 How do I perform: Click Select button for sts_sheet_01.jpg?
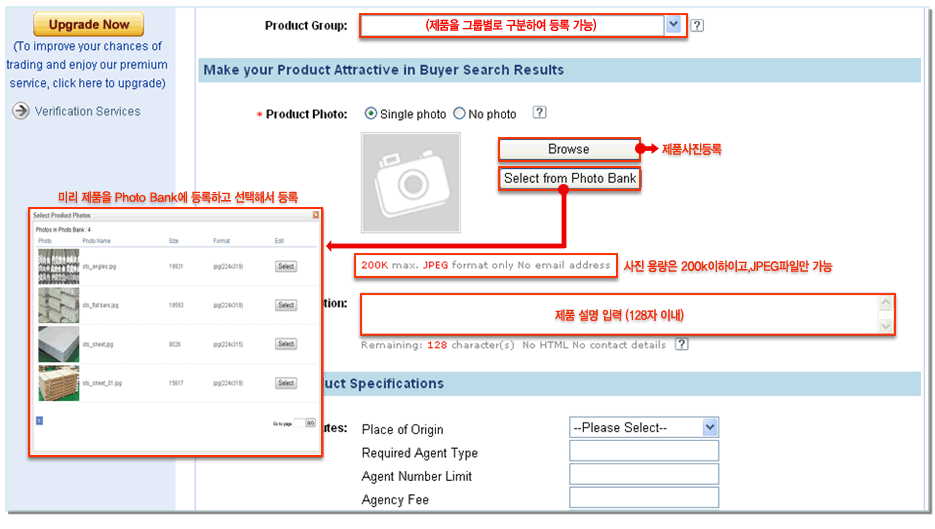click(x=286, y=383)
